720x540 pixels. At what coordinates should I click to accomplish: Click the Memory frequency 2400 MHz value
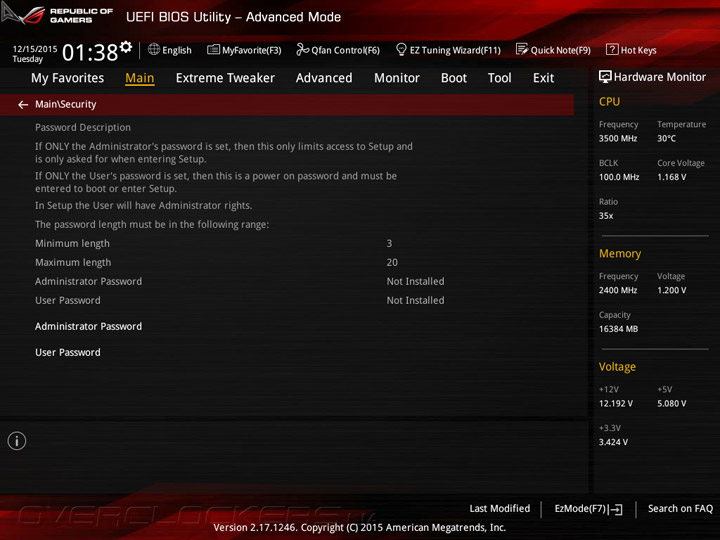[x=618, y=290]
